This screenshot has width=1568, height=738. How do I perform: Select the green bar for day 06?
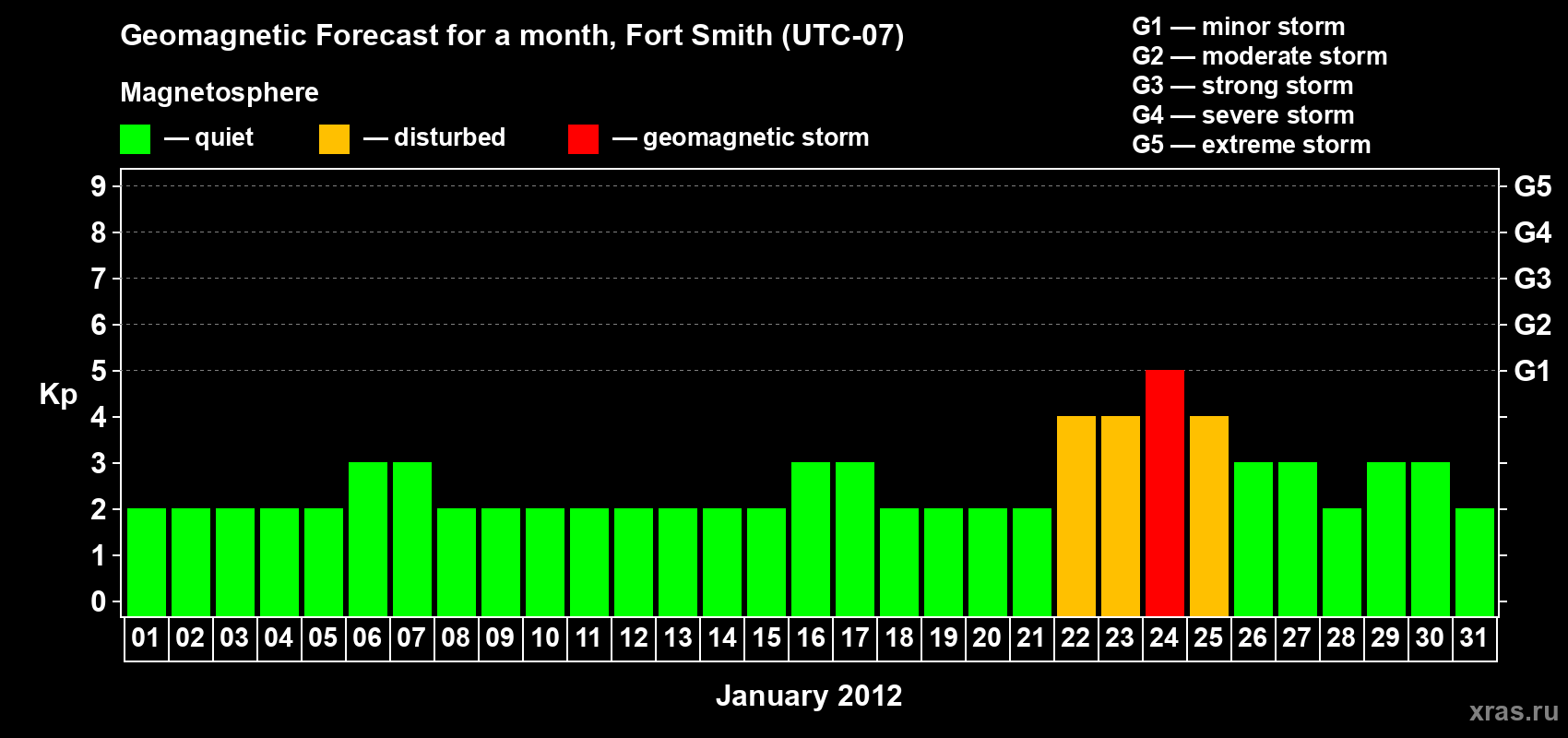368,539
